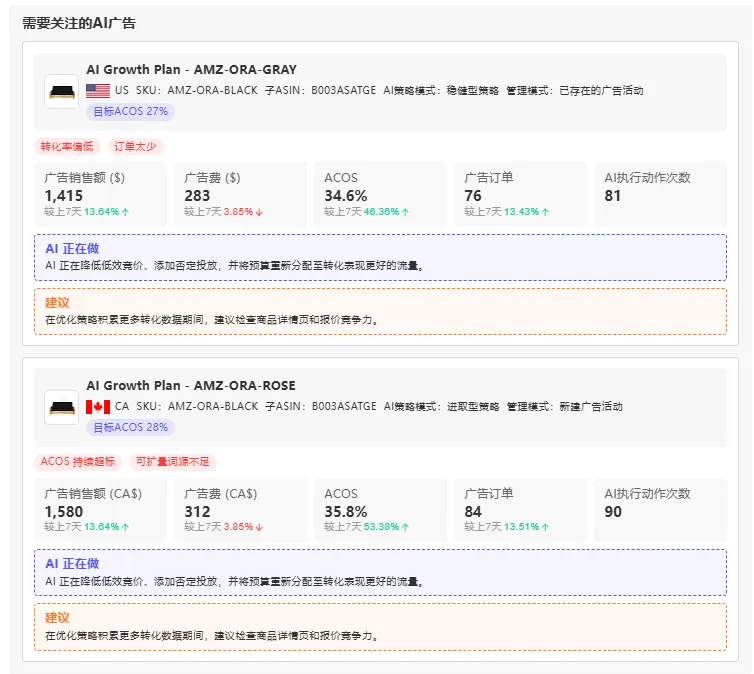Screen dimensions: 754x674
Task: Open AI Growth Plan - AMZ-ORA-GRAY title
Action: point(191,70)
